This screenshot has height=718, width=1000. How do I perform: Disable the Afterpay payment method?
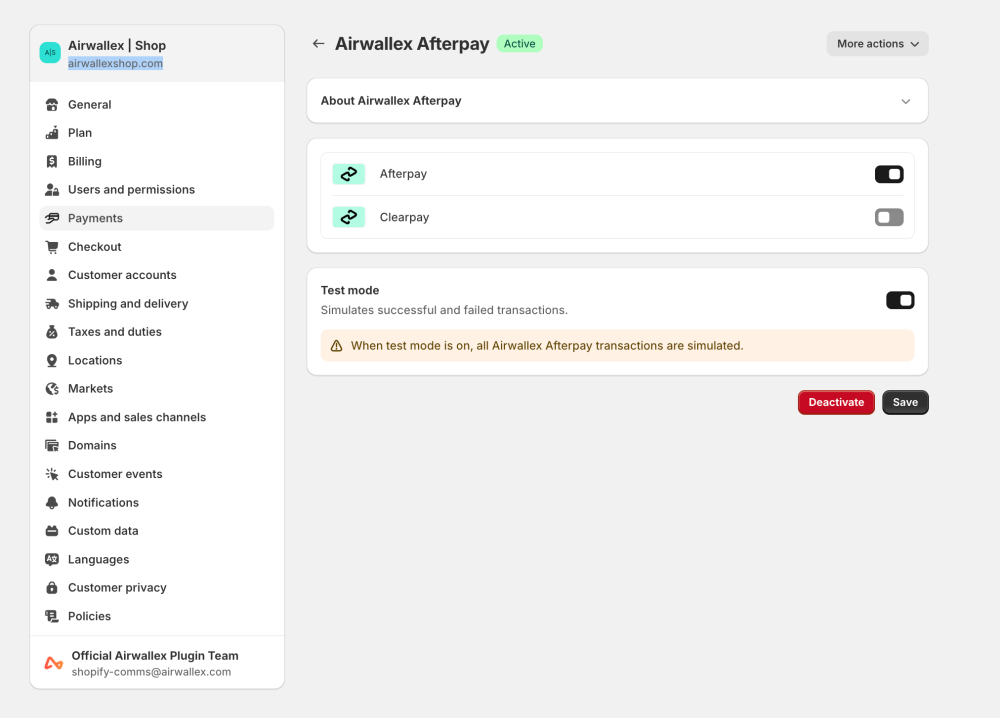point(888,173)
